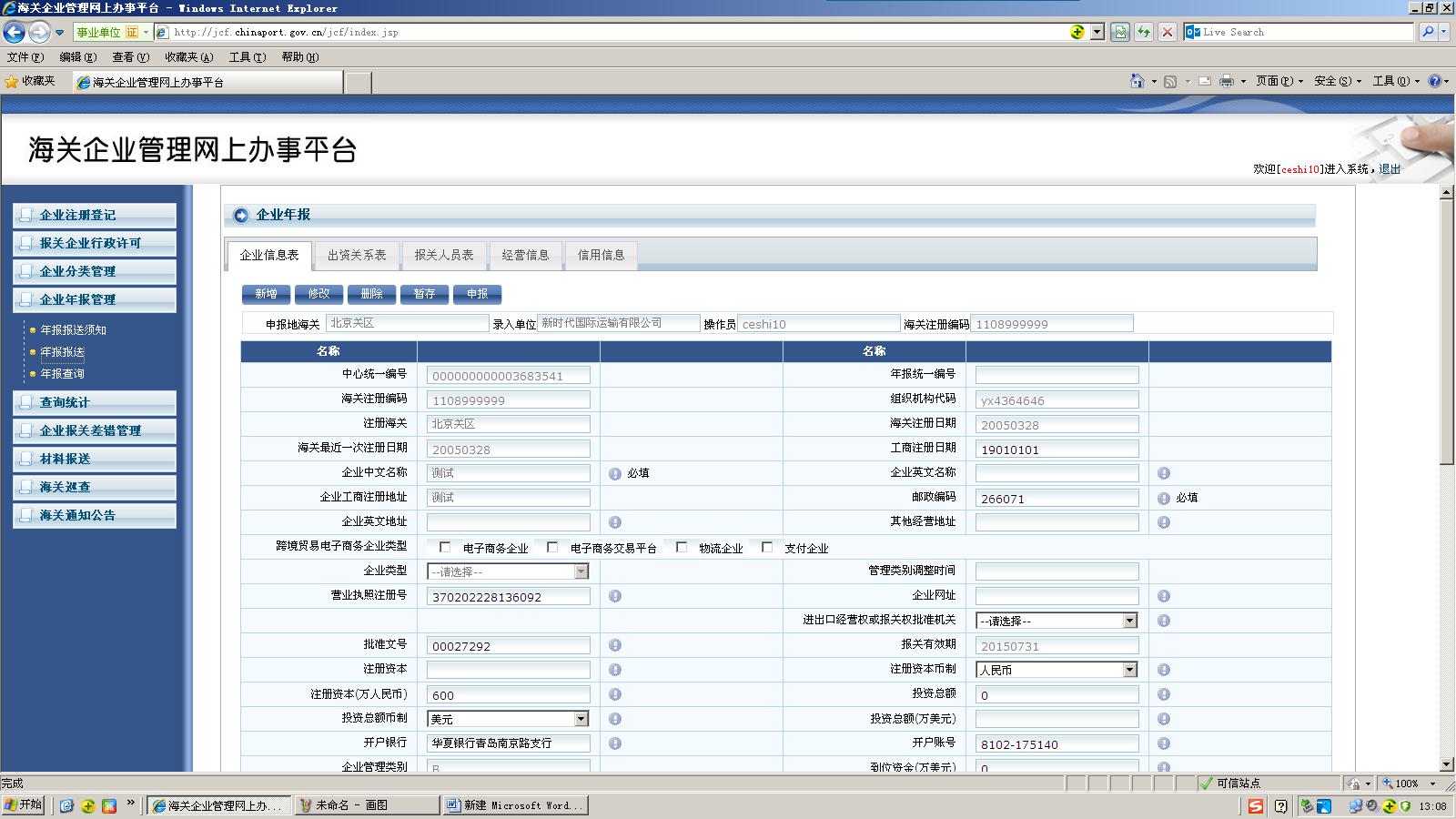Click the IE Home icon in command bar
The image size is (1456, 819).
point(1137,81)
